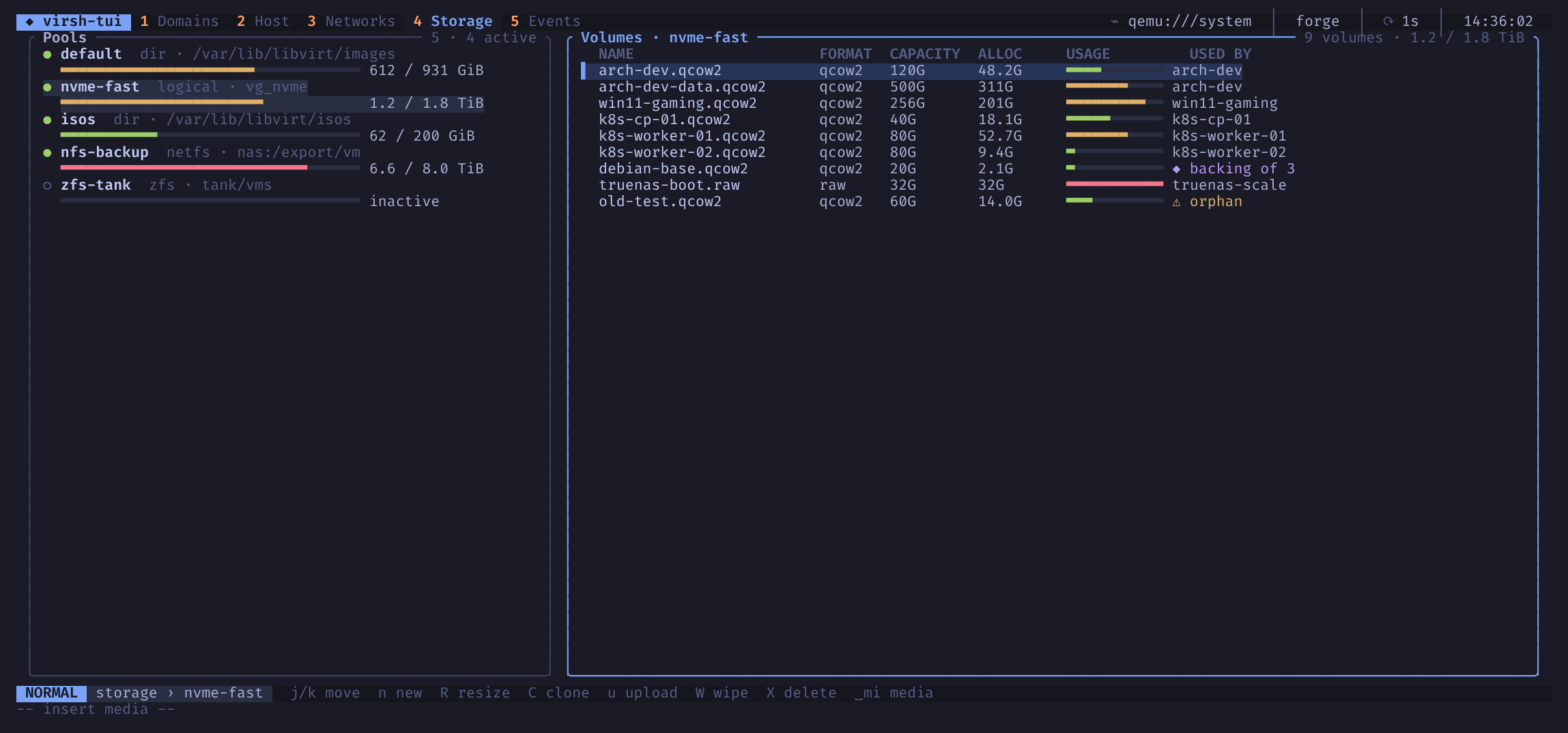Click the CAPACITY column header
This screenshot has height=733, width=1568.
pos(924,55)
